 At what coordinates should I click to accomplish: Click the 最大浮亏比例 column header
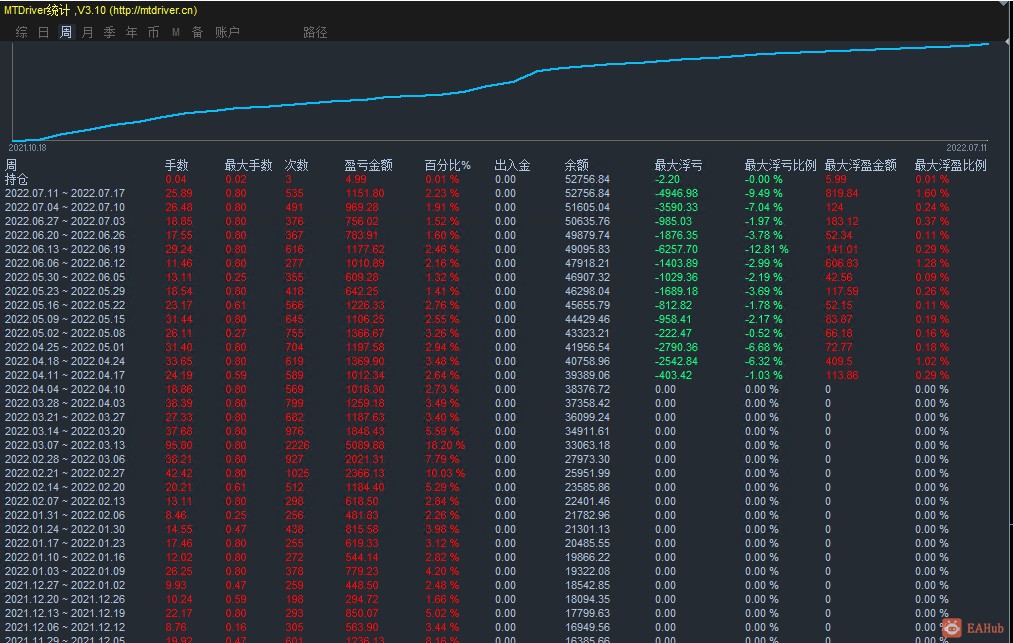tap(780, 165)
